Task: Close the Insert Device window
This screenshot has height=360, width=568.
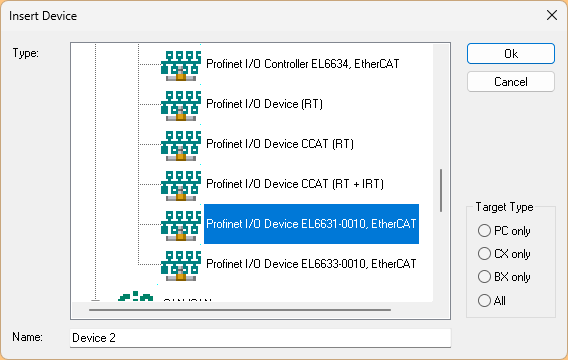Action: click(552, 15)
